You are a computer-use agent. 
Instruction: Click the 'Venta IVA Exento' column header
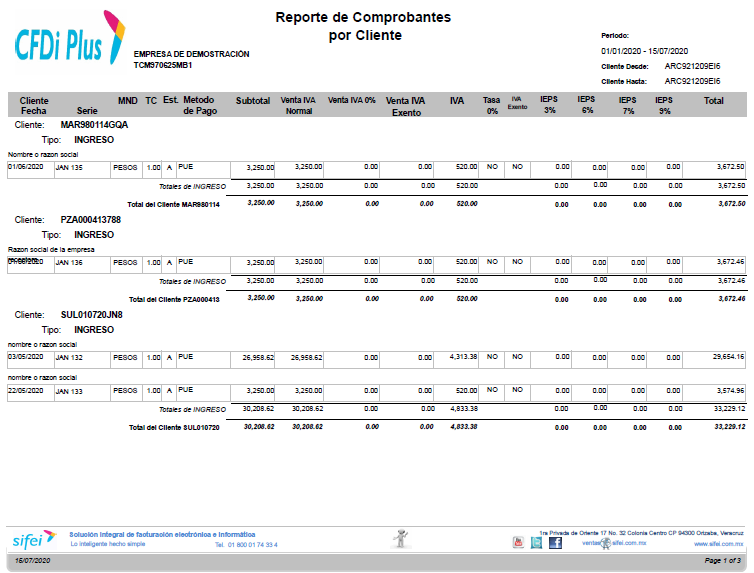click(406, 106)
